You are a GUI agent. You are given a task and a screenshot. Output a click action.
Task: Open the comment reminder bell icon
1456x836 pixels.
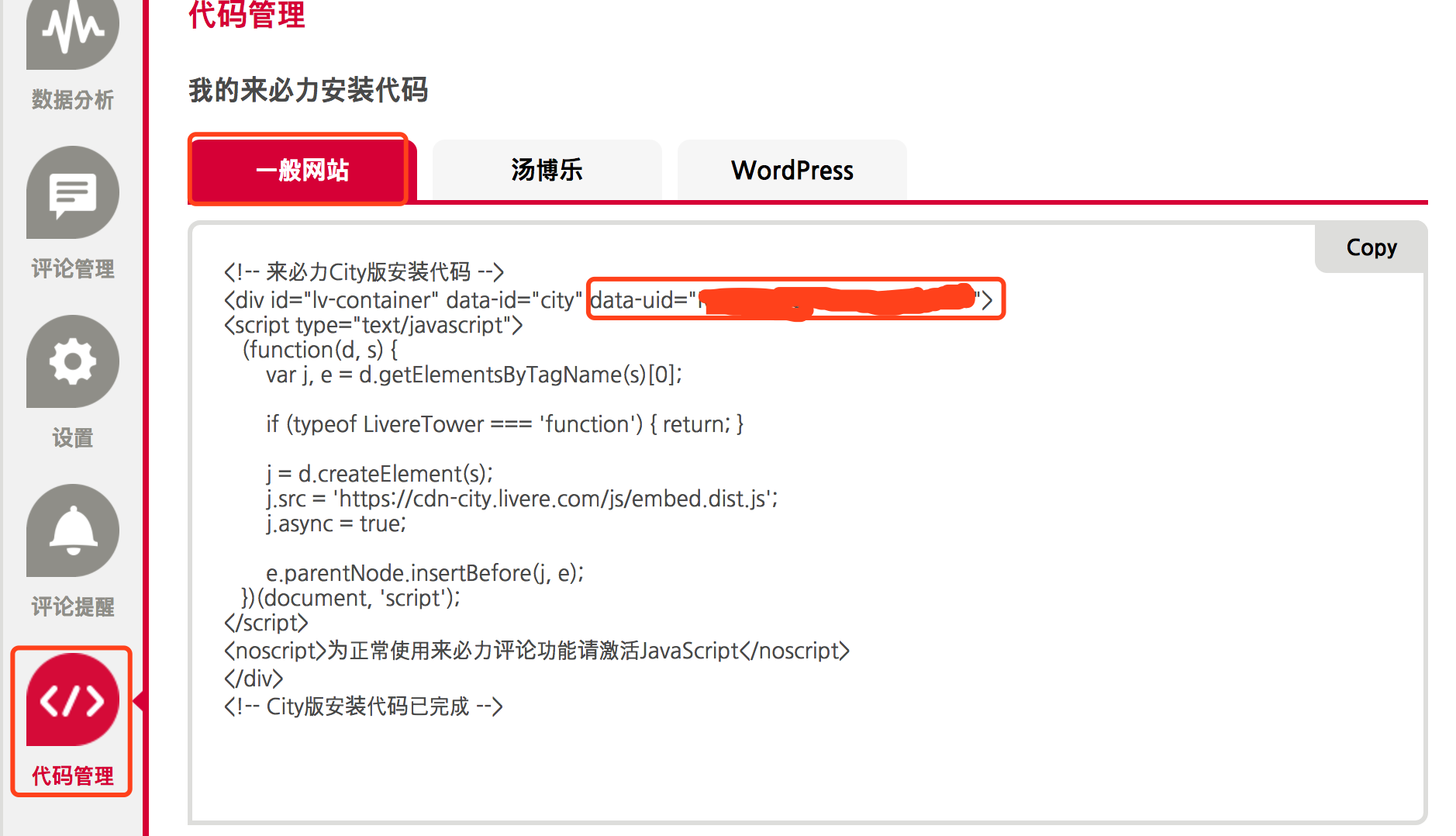point(72,530)
